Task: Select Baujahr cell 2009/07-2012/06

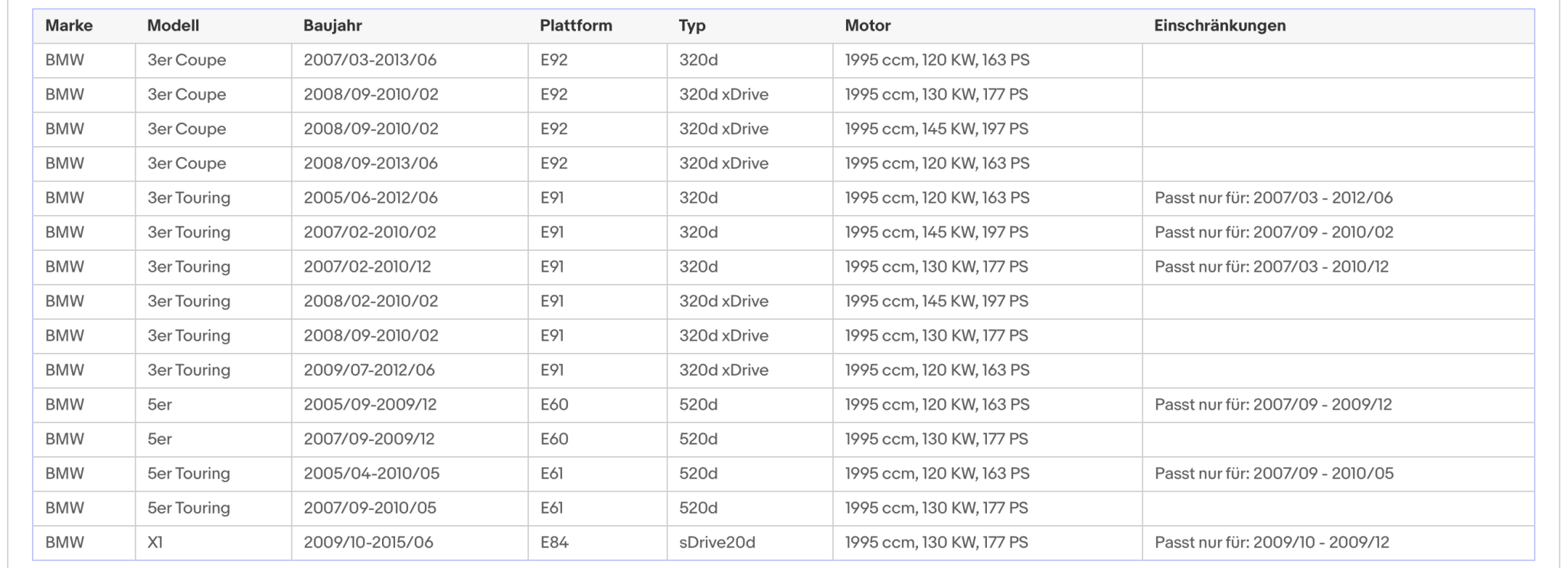Action: [410, 371]
